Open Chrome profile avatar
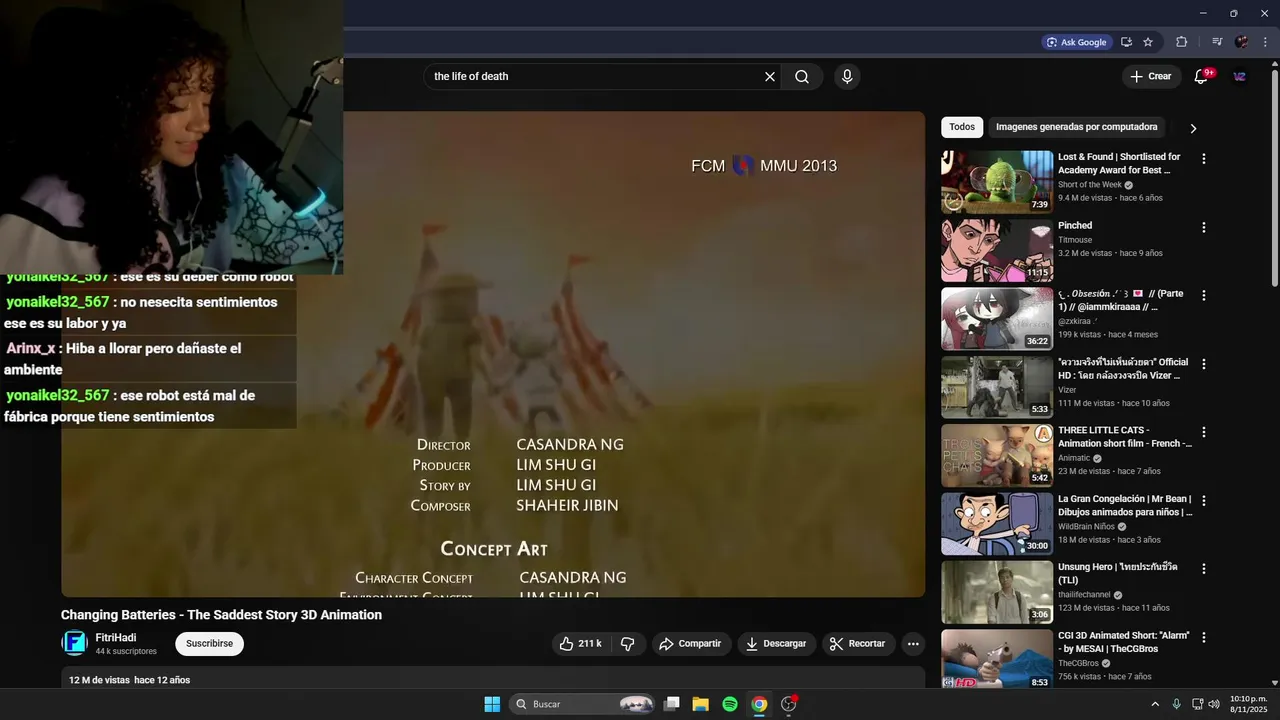The width and height of the screenshot is (1280, 720). point(1241,42)
